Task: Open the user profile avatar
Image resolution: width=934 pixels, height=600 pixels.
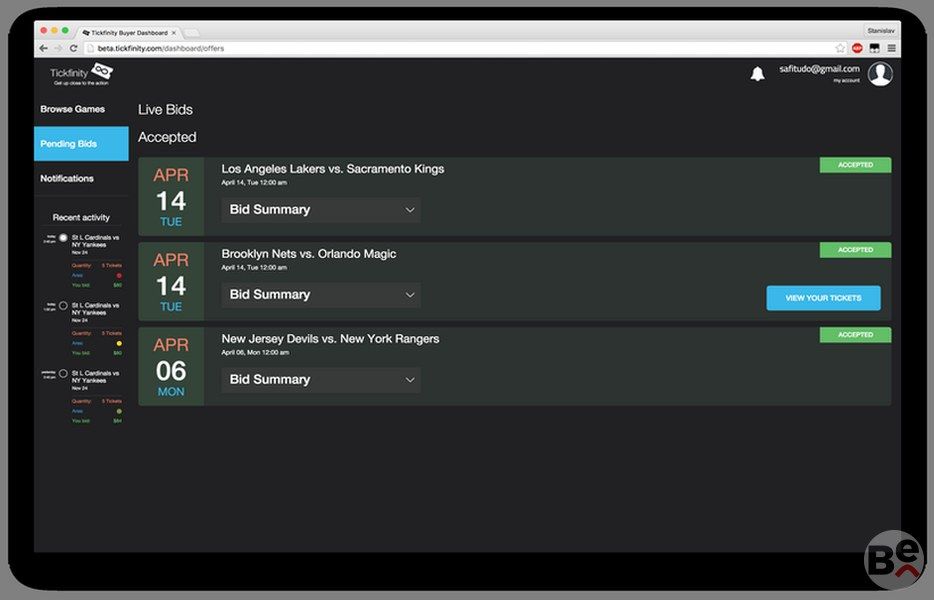Action: [x=880, y=74]
